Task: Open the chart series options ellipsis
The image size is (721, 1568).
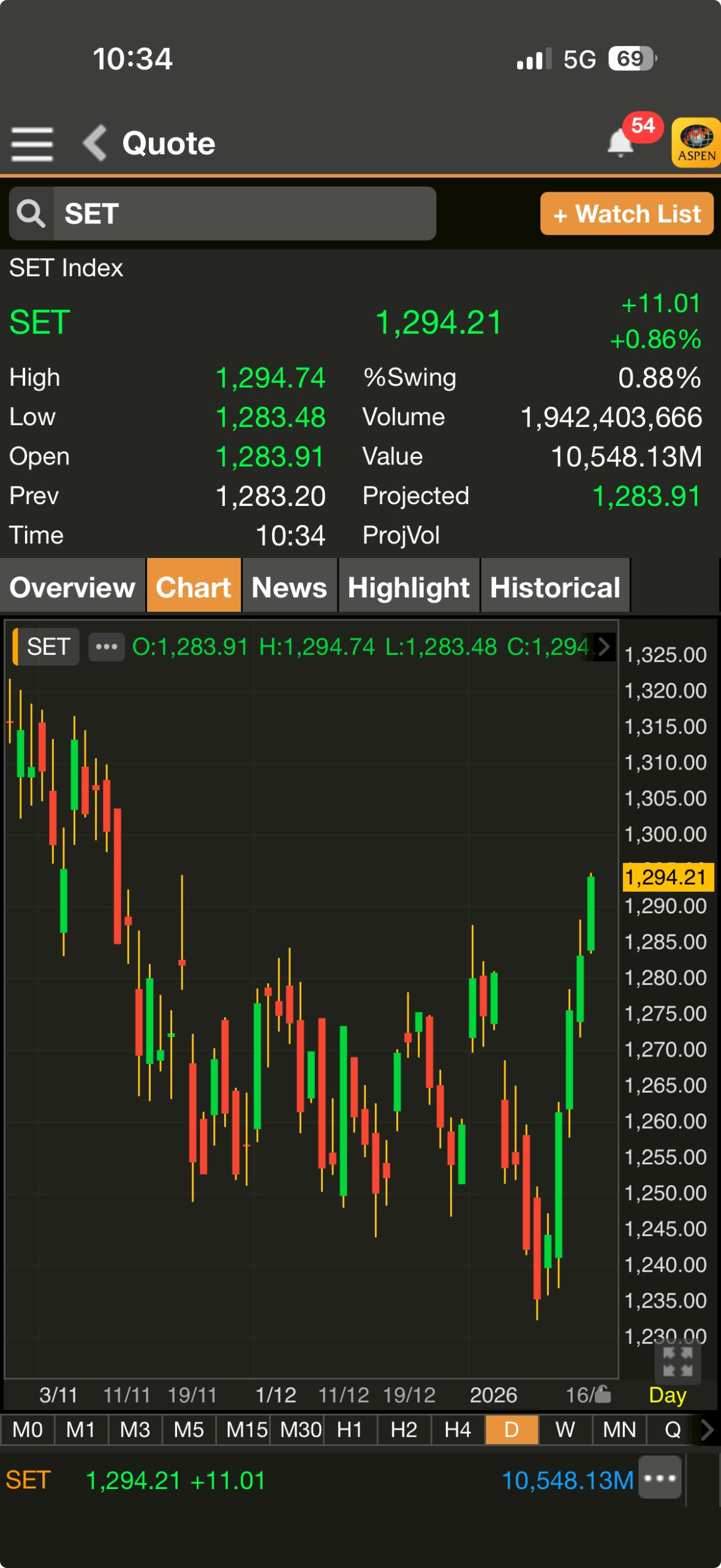Action: click(x=107, y=647)
